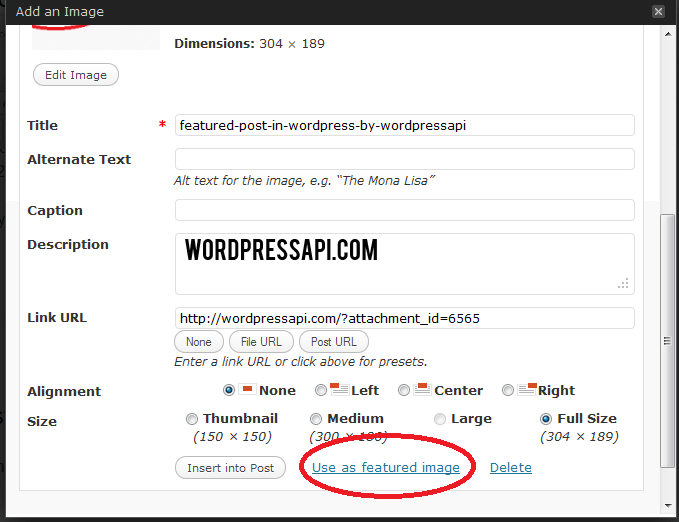
Task: Choose Medium size radio button
Action: click(x=316, y=419)
